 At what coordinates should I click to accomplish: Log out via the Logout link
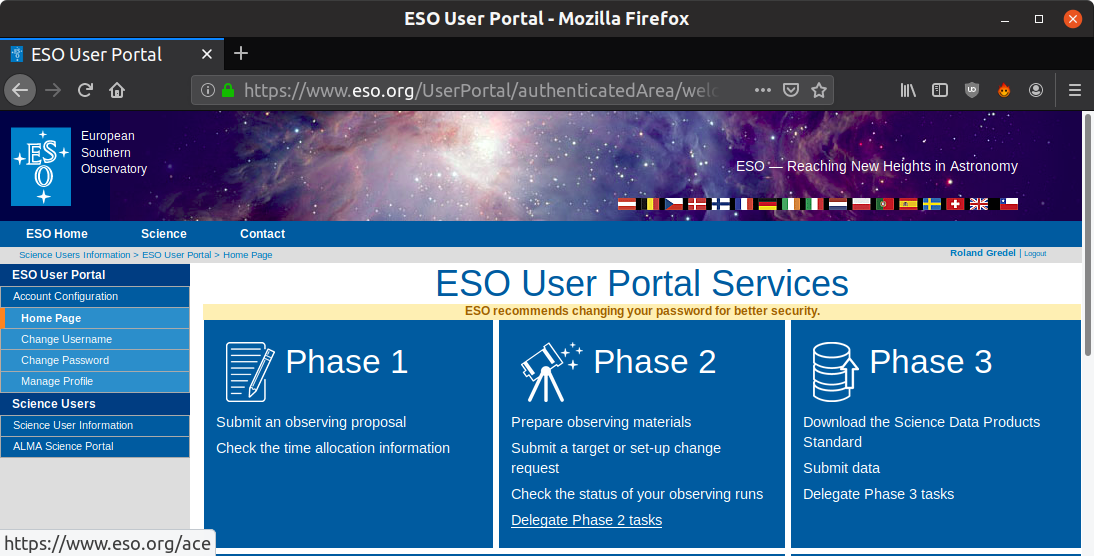pyautogui.click(x=1035, y=253)
